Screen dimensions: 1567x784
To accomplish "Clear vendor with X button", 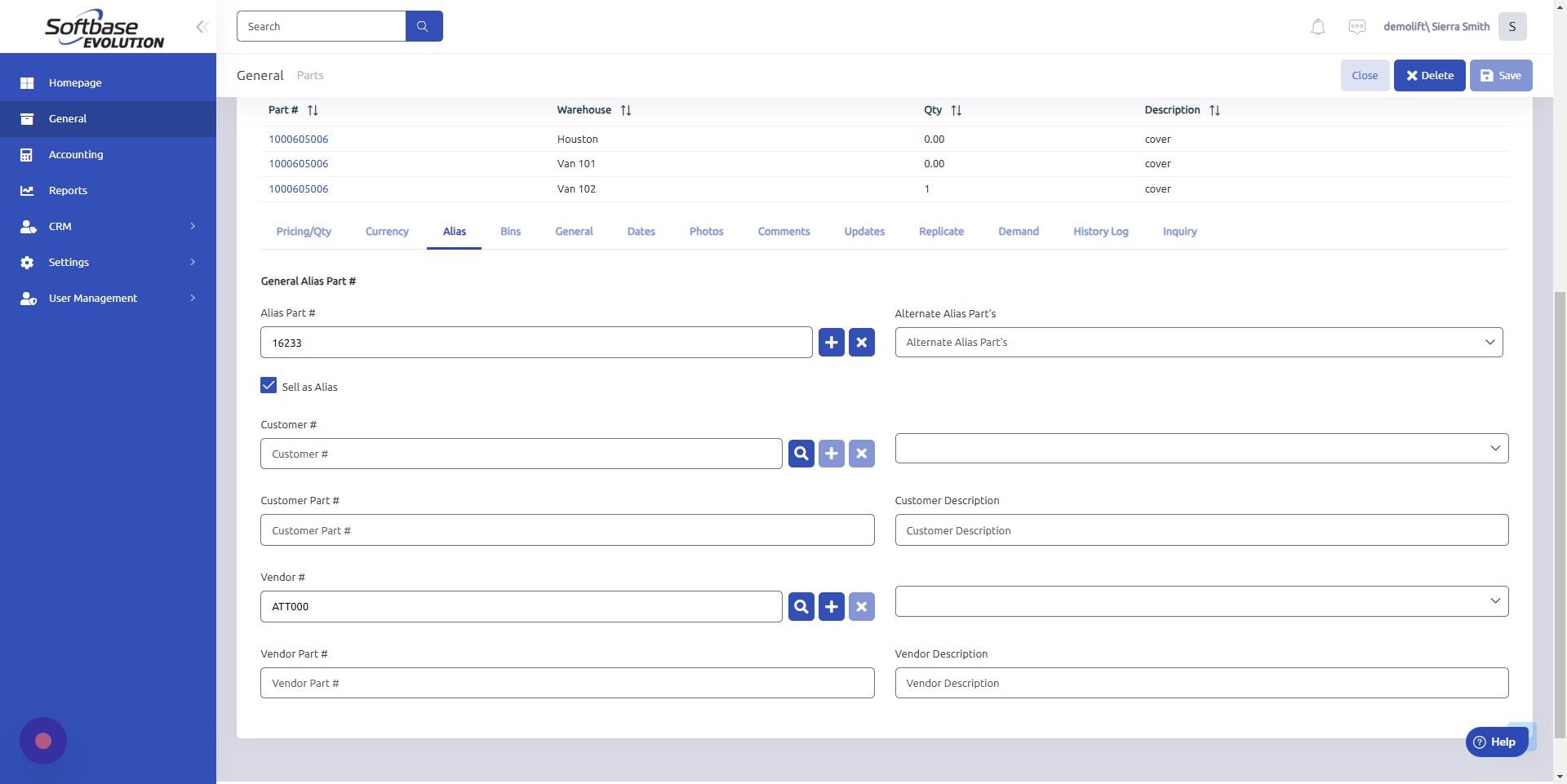I will pos(861,606).
